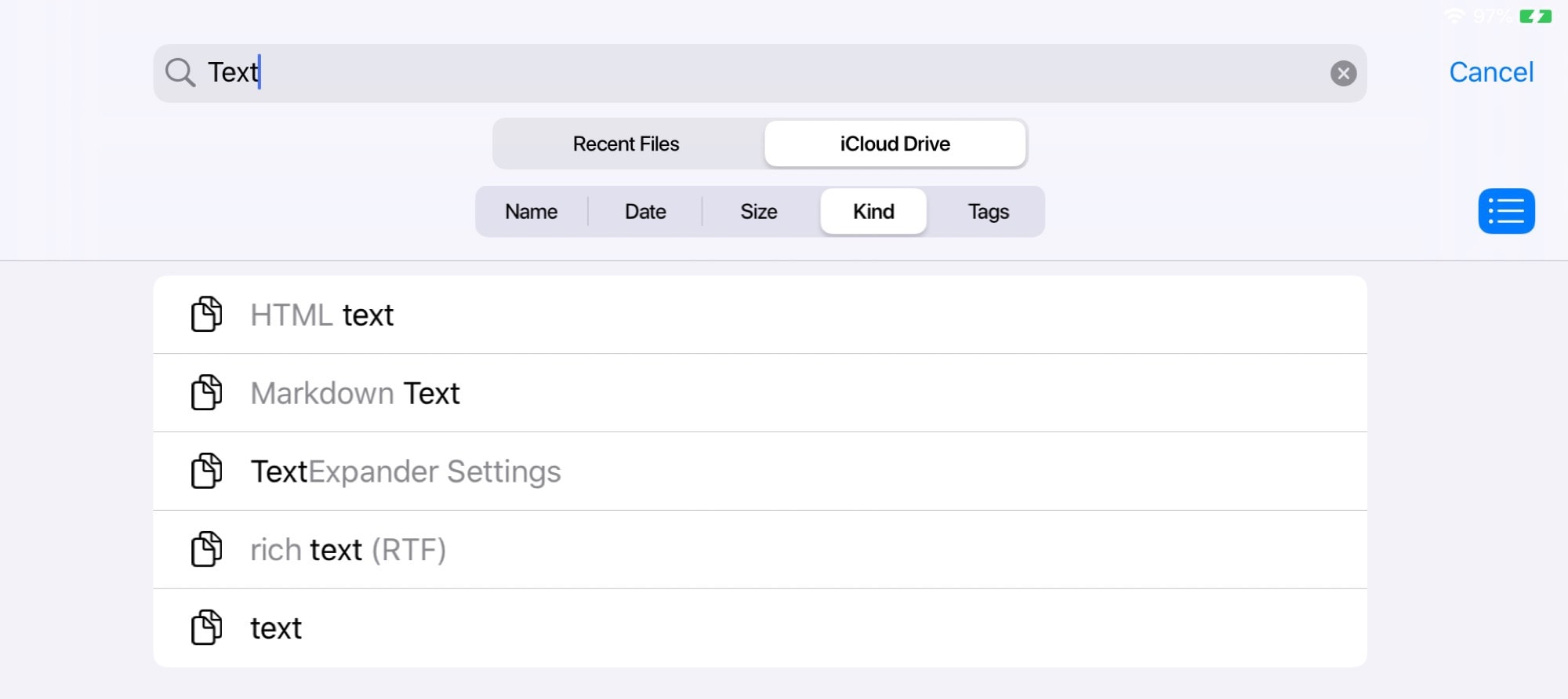Screen dimensions: 1568x699
Task: Select the TextExpander Settings suggestion
Action: tap(405, 471)
